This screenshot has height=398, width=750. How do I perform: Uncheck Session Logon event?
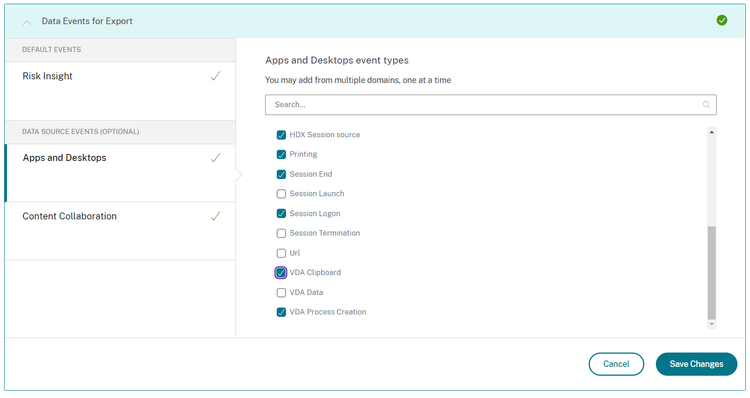(281, 213)
